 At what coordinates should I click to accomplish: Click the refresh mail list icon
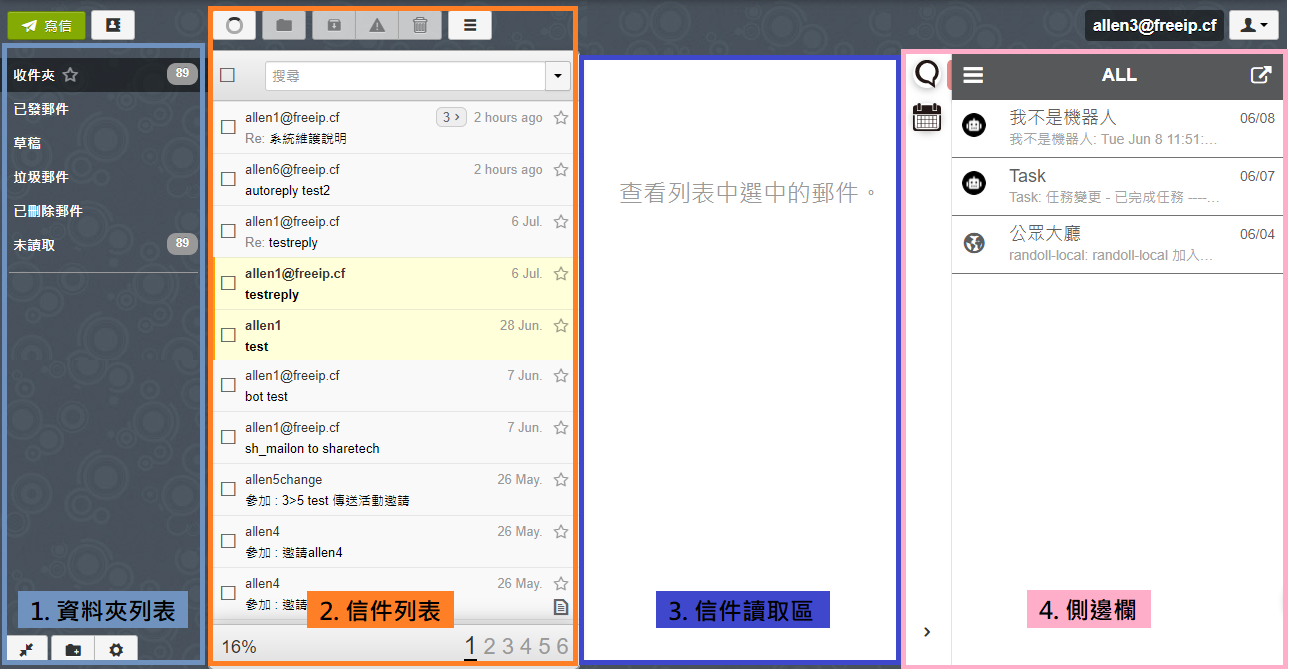point(234,25)
